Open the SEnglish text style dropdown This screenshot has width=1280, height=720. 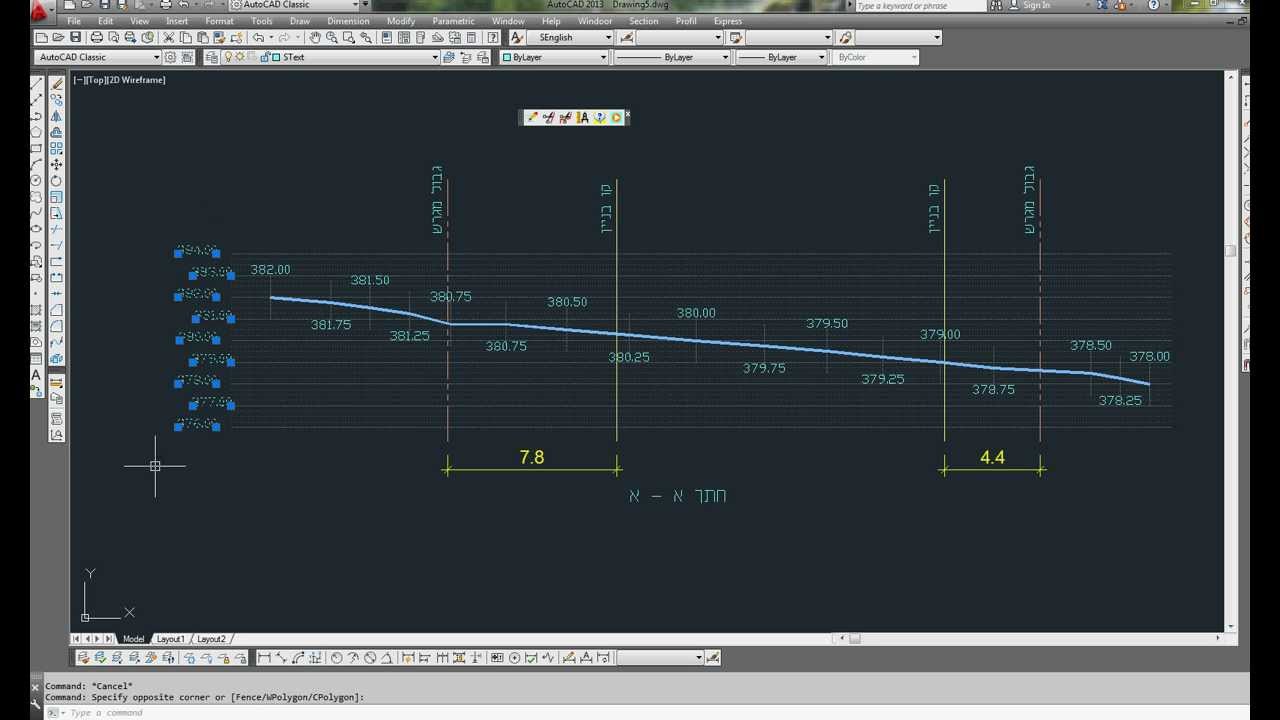click(x=571, y=37)
